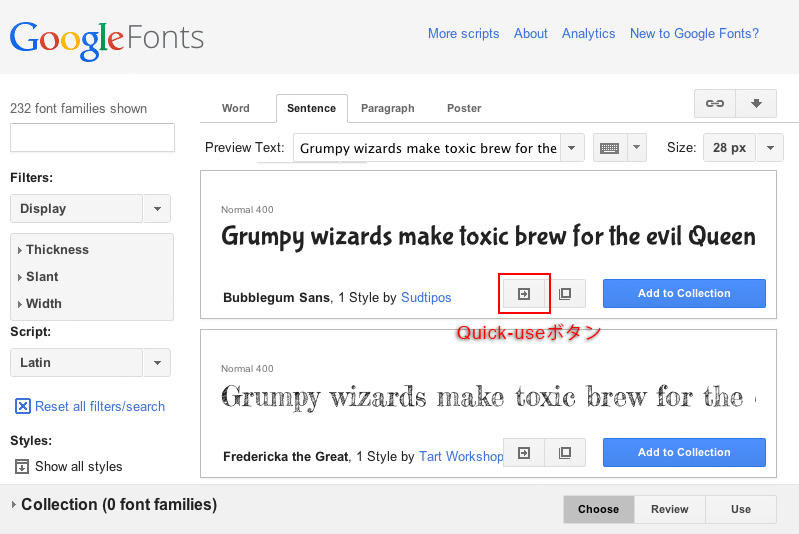Open the Display category dropdown arrow

(x=157, y=208)
